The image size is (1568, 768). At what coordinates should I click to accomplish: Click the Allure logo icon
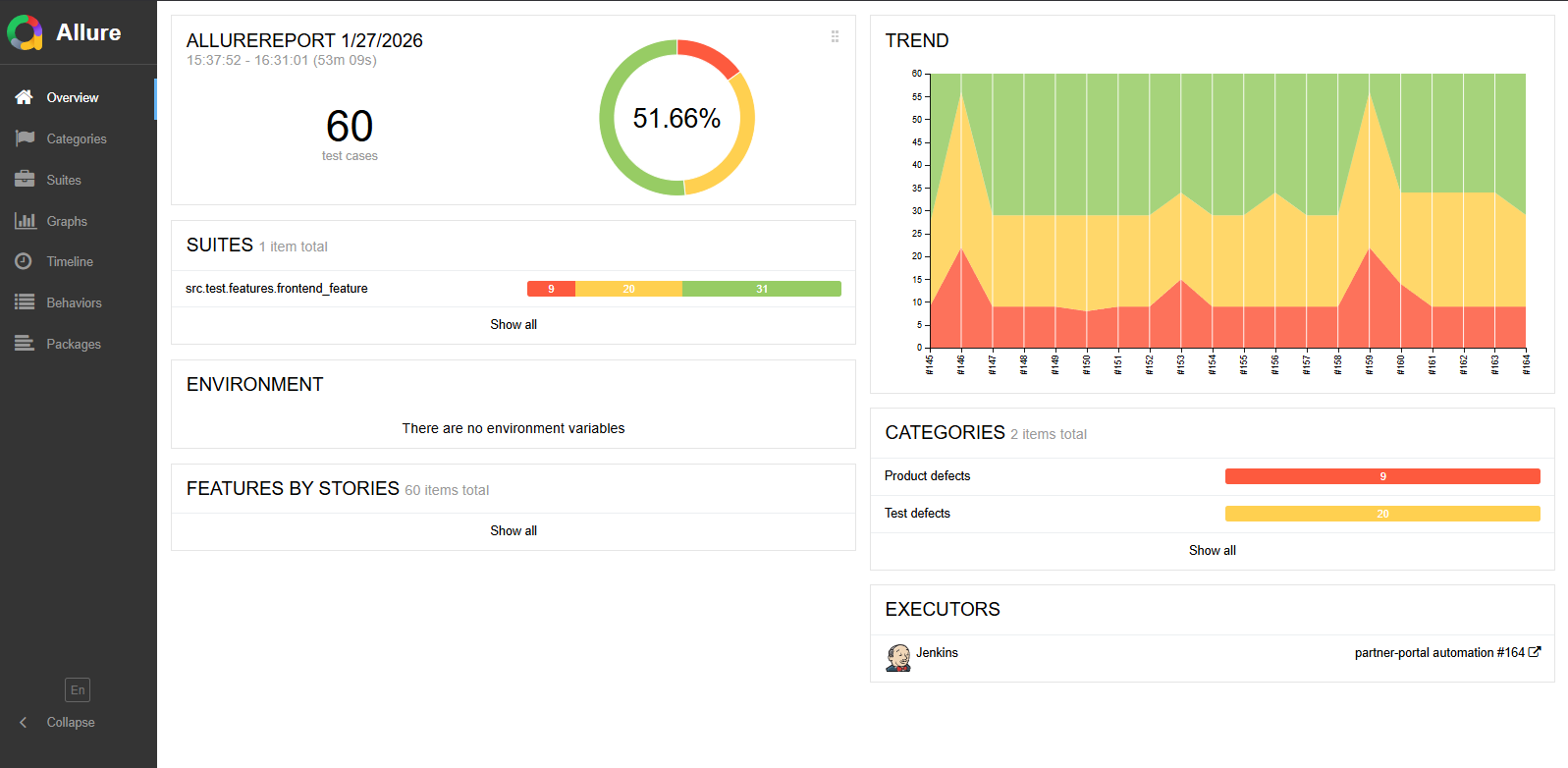pyautogui.click(x=26, y=32)
